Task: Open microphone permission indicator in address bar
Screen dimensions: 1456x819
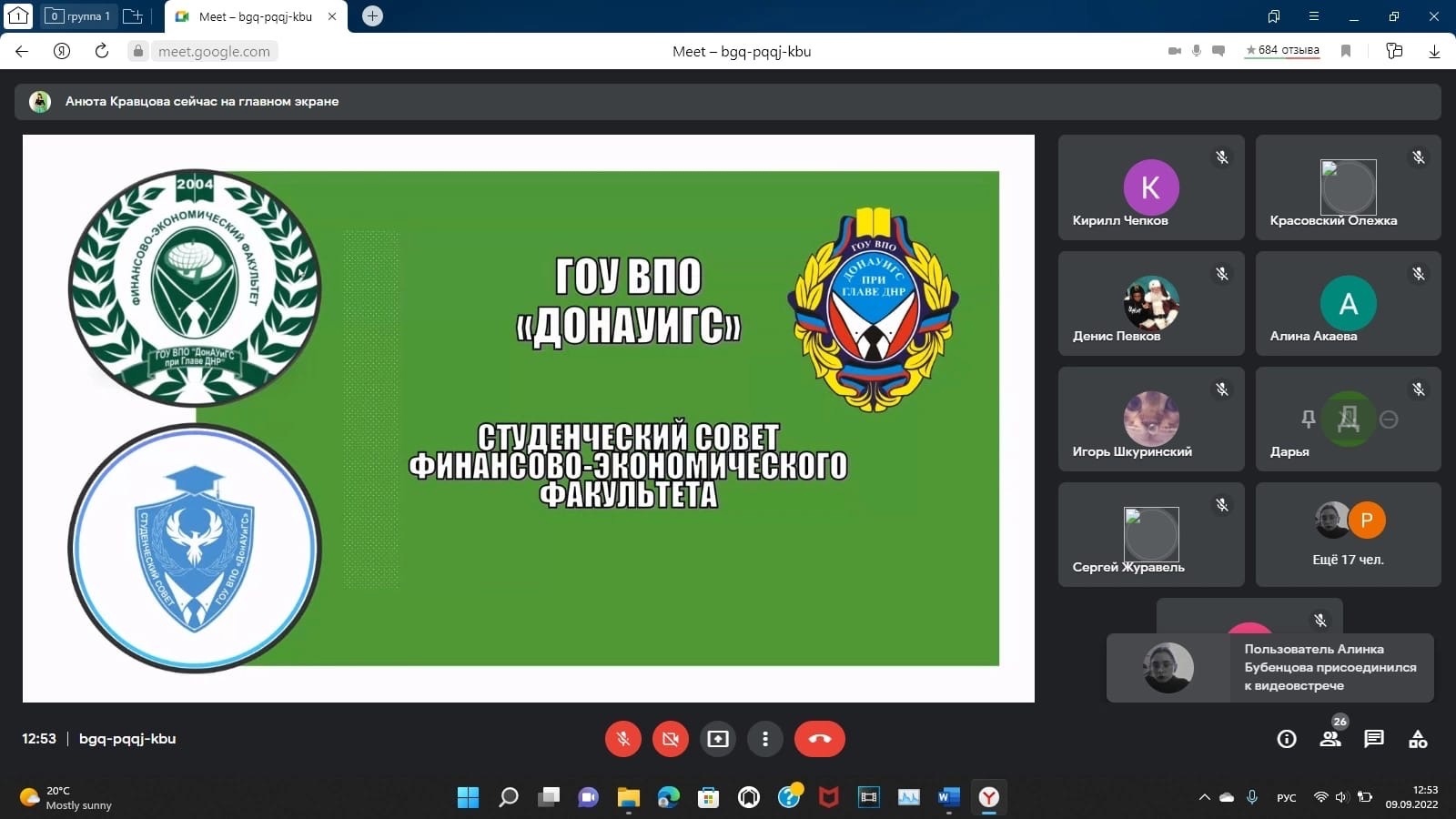Action: (1197, 51)
